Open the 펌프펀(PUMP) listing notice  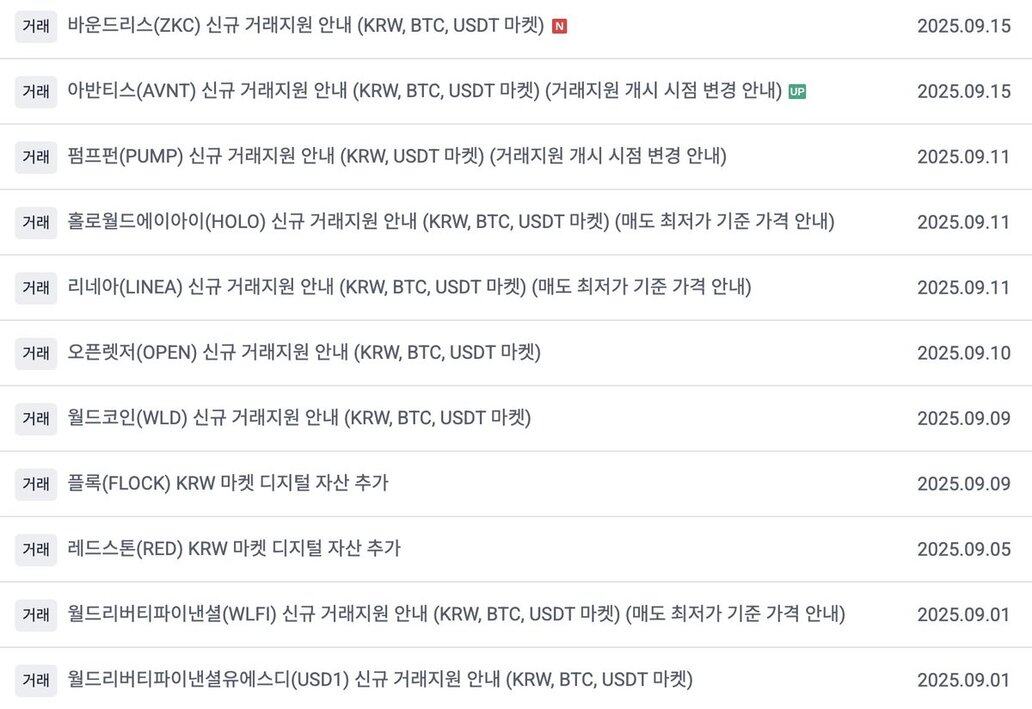pos(397,156)
